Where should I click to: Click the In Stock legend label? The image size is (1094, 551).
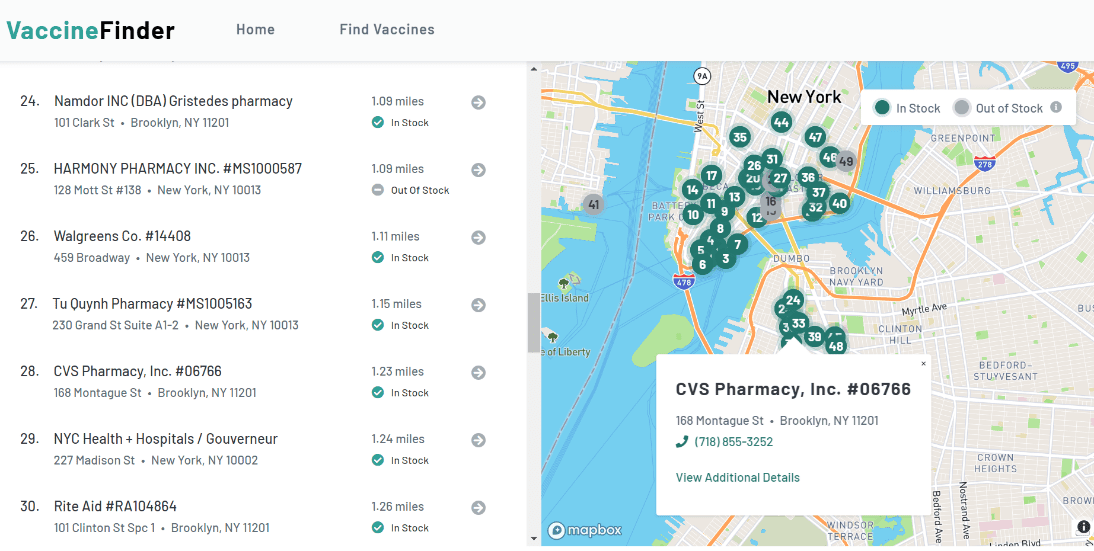918,108
